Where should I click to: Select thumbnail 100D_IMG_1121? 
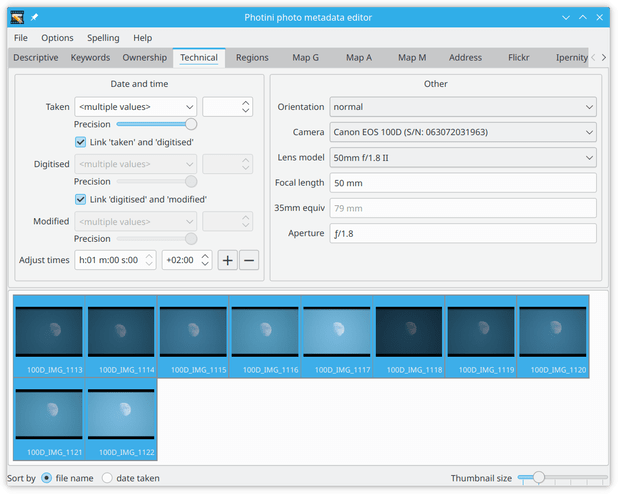click(49, 419)
